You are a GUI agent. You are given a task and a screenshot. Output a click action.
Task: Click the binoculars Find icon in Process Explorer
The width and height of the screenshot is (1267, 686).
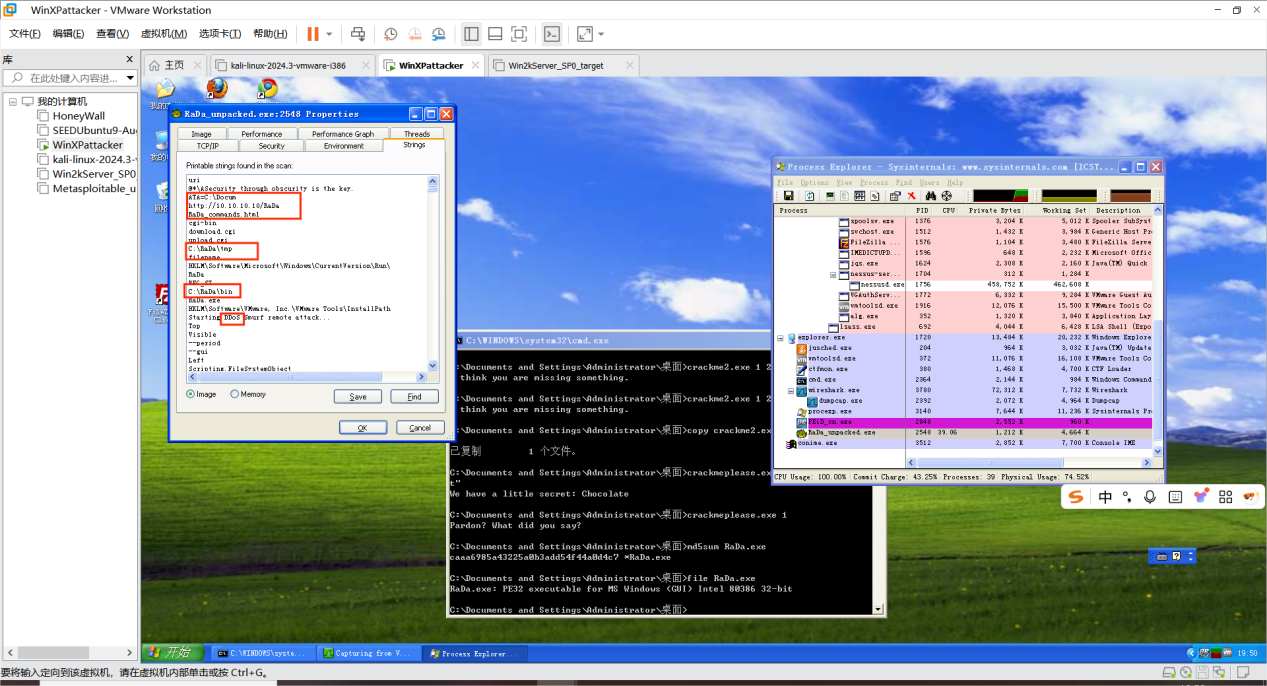(932, 196)
